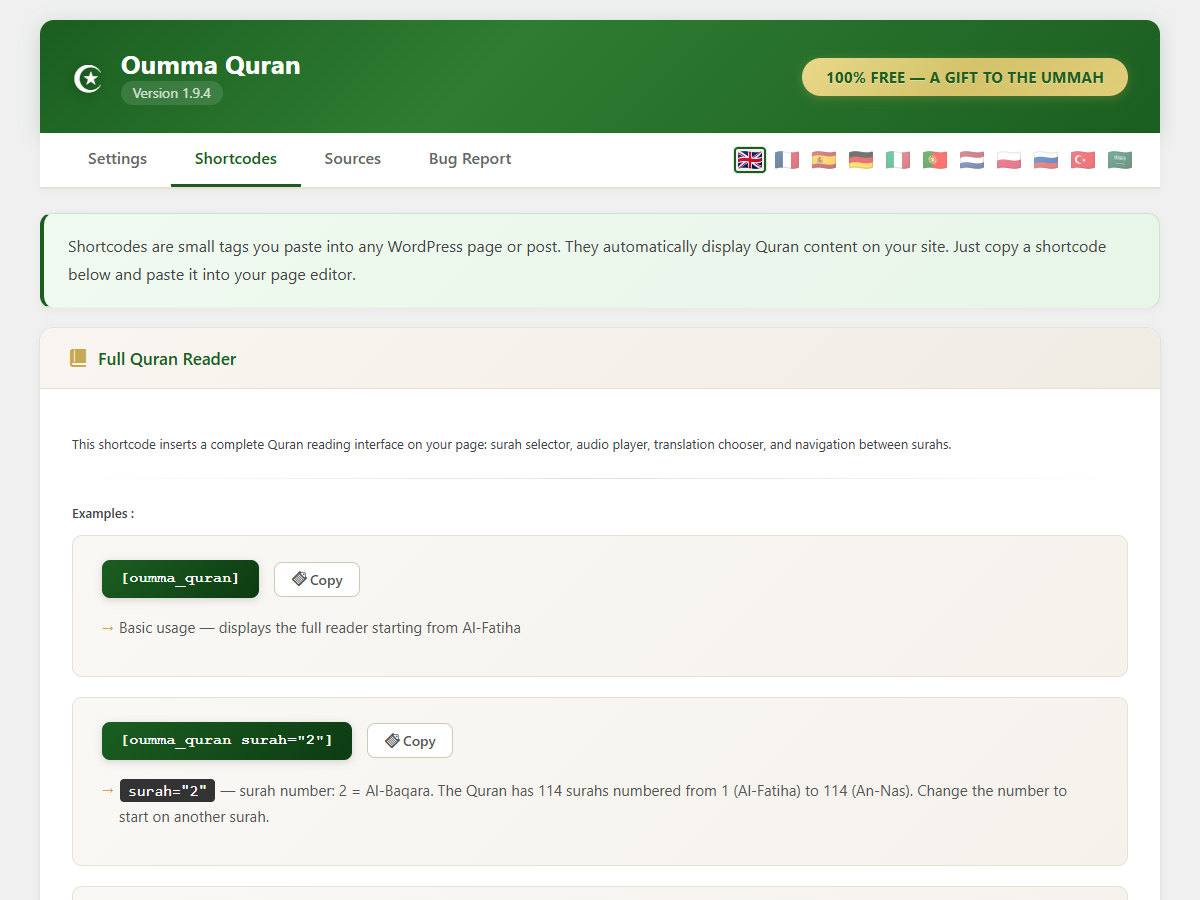Copy the surah="2" shortcode
Screen dimensions: 1200x900
coord(410,741)
